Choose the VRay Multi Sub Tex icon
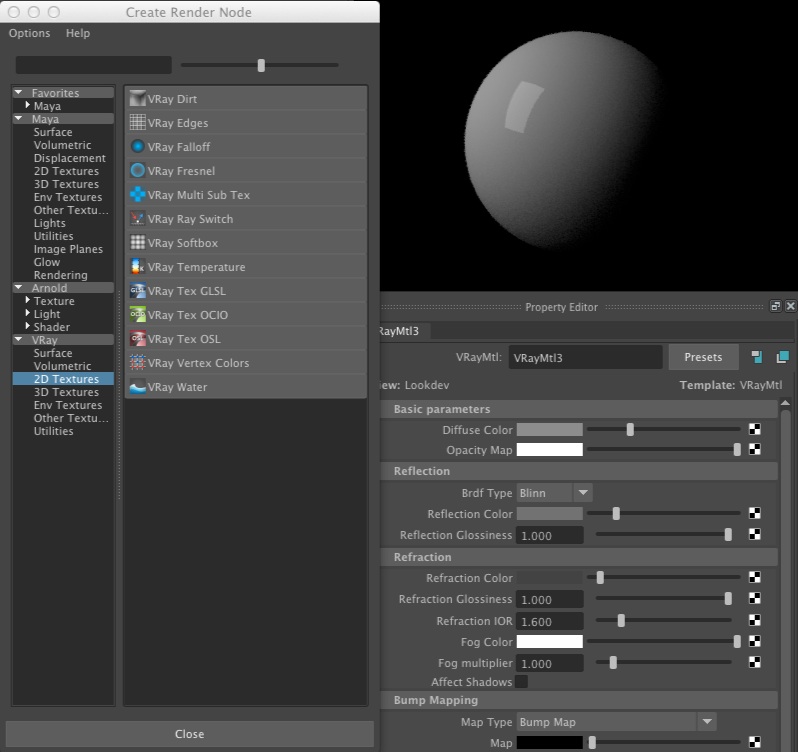798x752 pixels. (x=137, y=194)
